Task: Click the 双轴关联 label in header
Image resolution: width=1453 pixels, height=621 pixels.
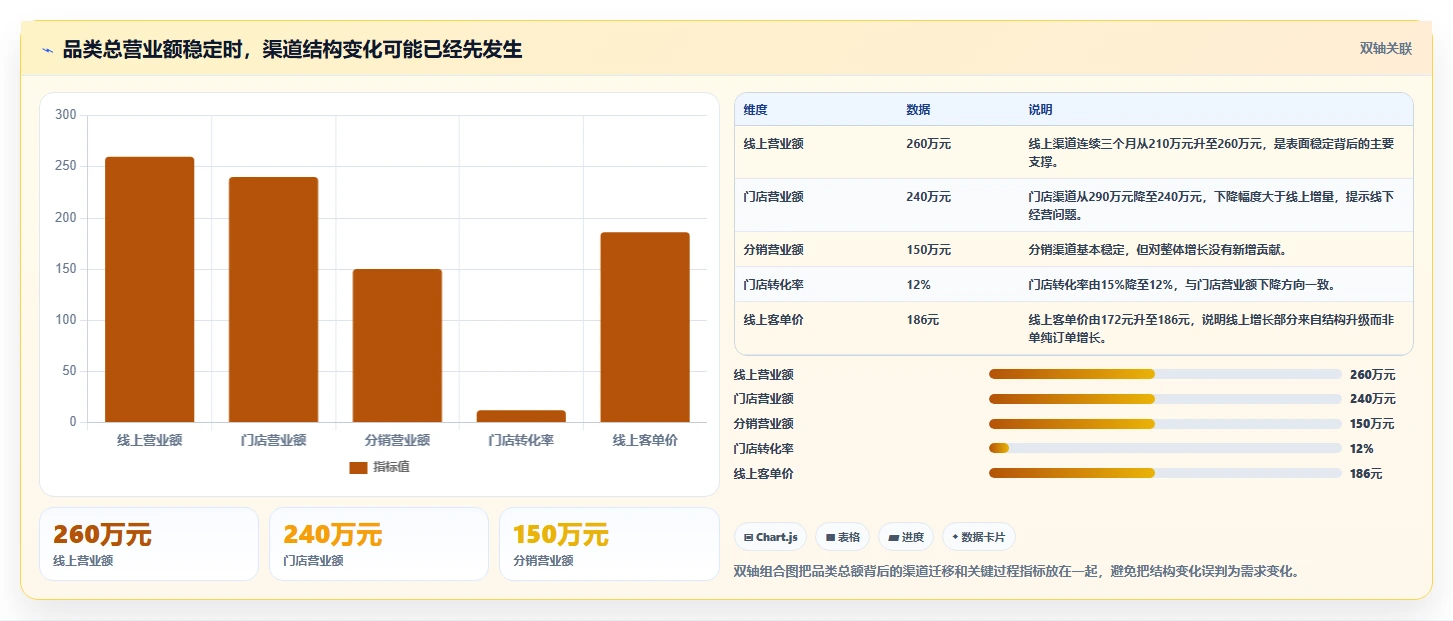Action: [x=1385, y=49]
